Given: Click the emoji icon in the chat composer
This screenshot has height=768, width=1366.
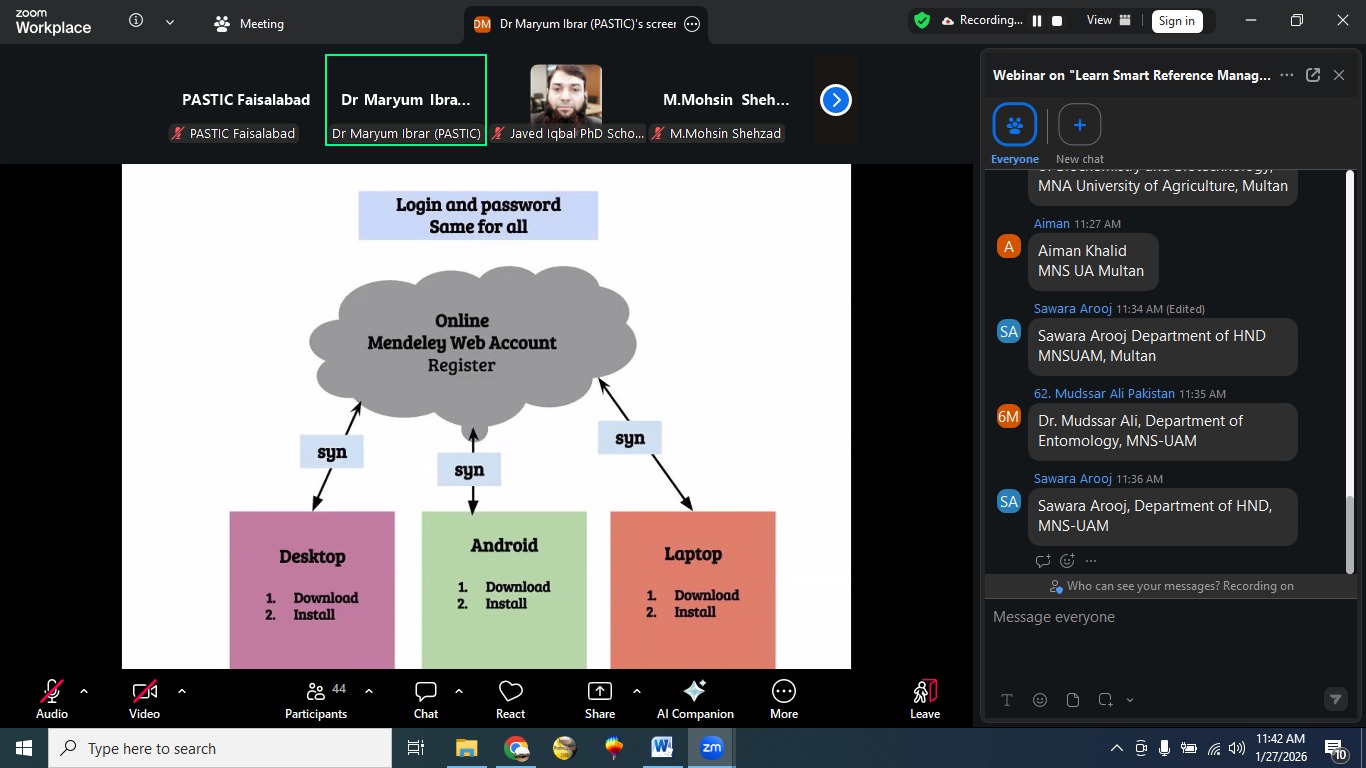Looking at the screenshot, I should pyautogui.click(x=1040, y=700).
